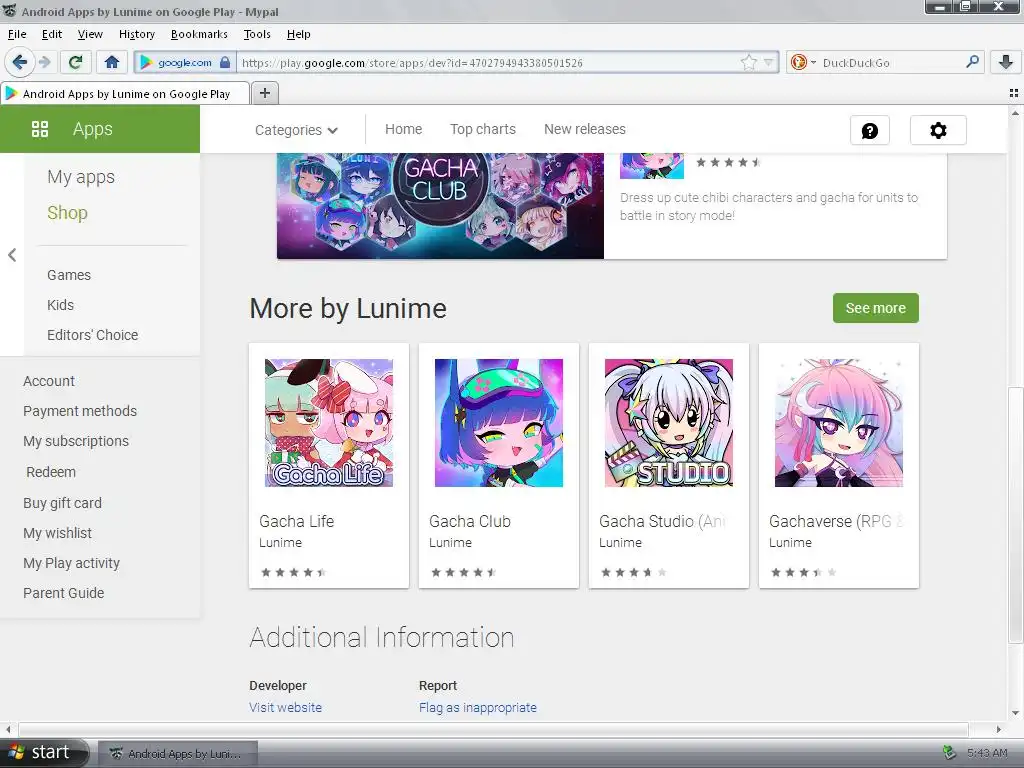Open My wishlist in sidebar
The image size is (1024, 768).
click(x=57, y=533)
